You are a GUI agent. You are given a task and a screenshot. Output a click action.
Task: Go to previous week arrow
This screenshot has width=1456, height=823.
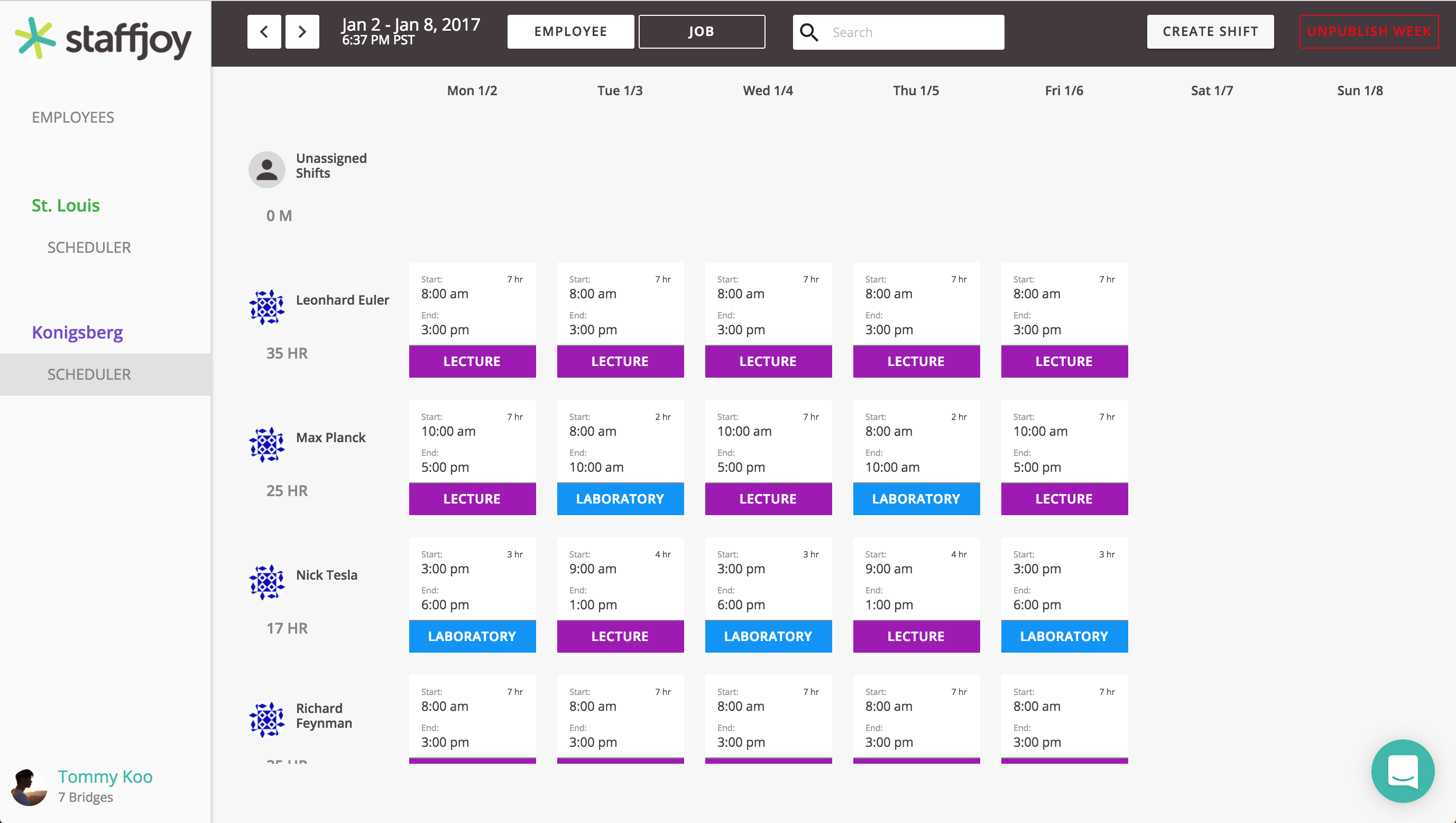264,32
